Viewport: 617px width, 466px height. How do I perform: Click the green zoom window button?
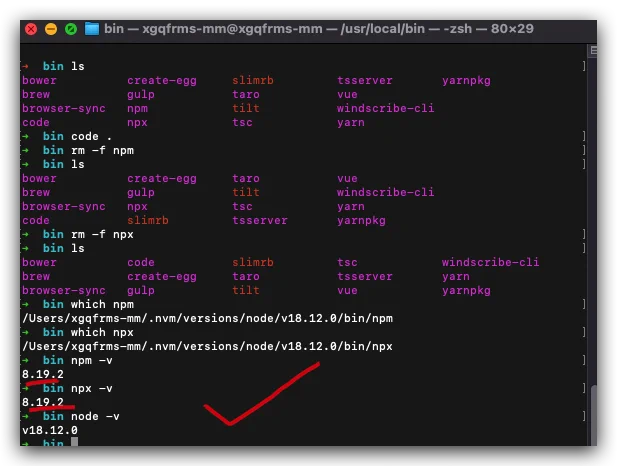(x=71, y=29)
